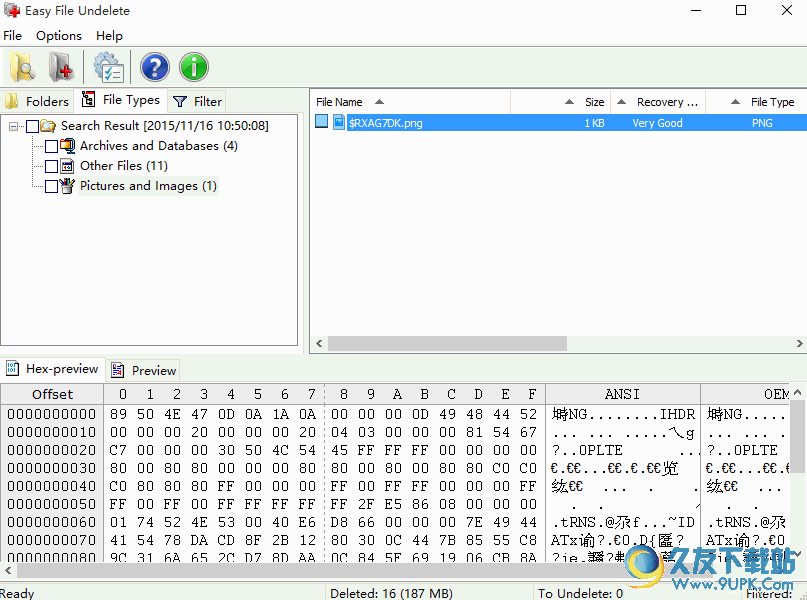The width and height of the screenshot is (807, 600).
Task: Click the Deleted: 16 (187 MB) status
Action: point(391,593)
